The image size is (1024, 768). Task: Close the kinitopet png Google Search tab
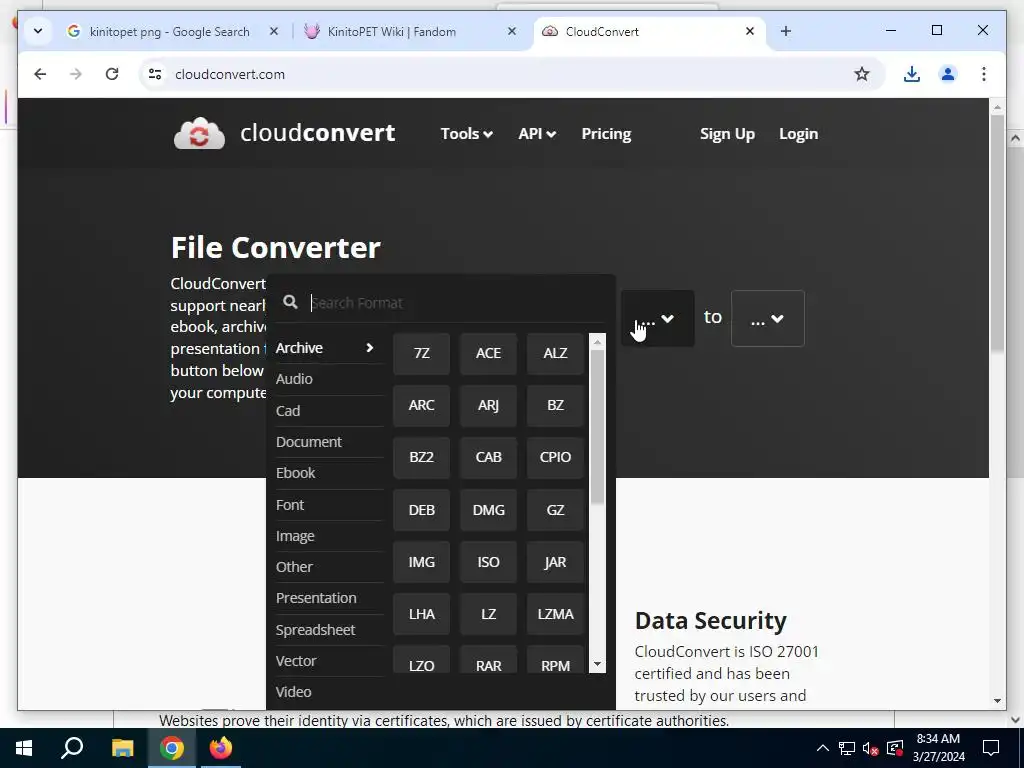pyautogui.click(x=274, y=31)
